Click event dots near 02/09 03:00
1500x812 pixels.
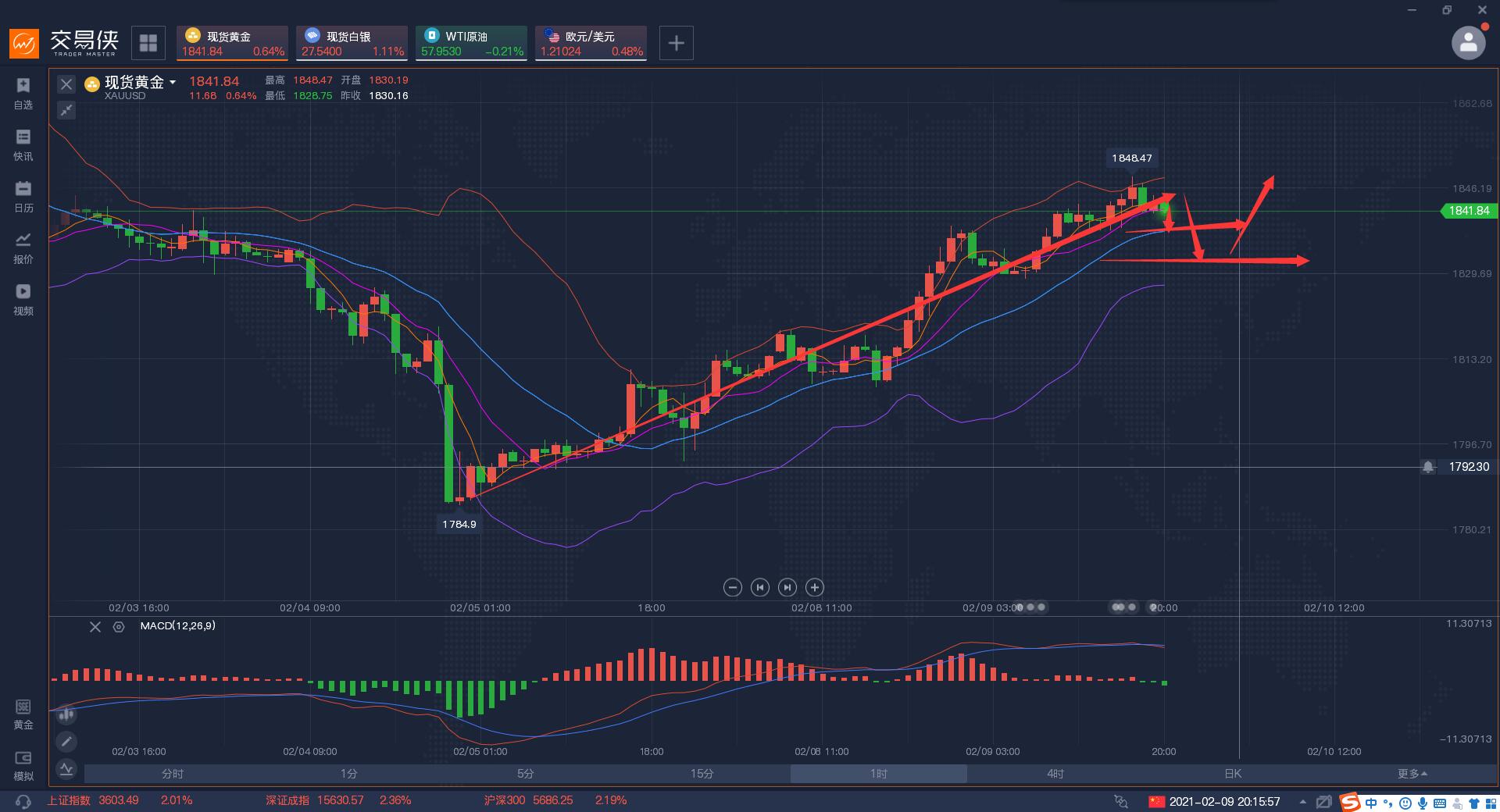point(1030,607)
